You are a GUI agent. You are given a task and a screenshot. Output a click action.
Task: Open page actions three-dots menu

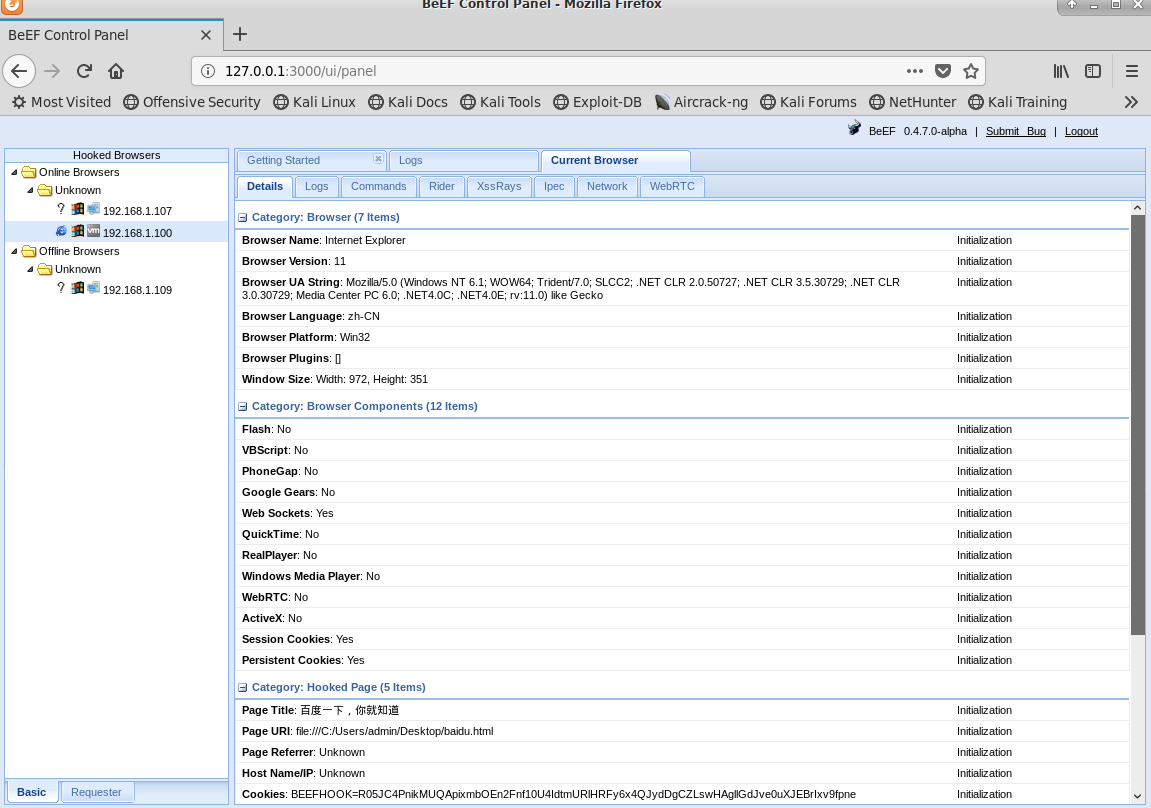coord(915,71)
